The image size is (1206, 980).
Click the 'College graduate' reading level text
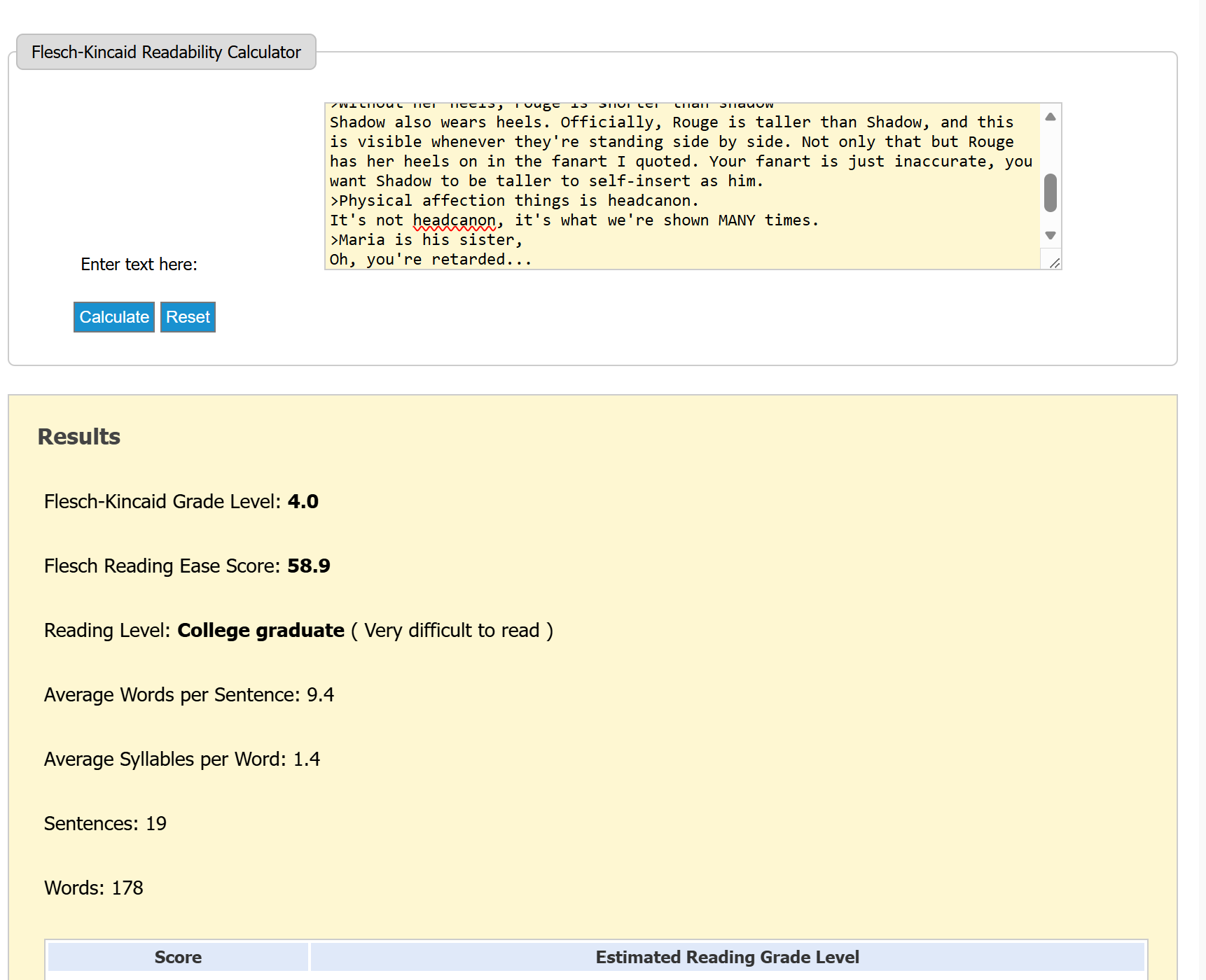261,631
